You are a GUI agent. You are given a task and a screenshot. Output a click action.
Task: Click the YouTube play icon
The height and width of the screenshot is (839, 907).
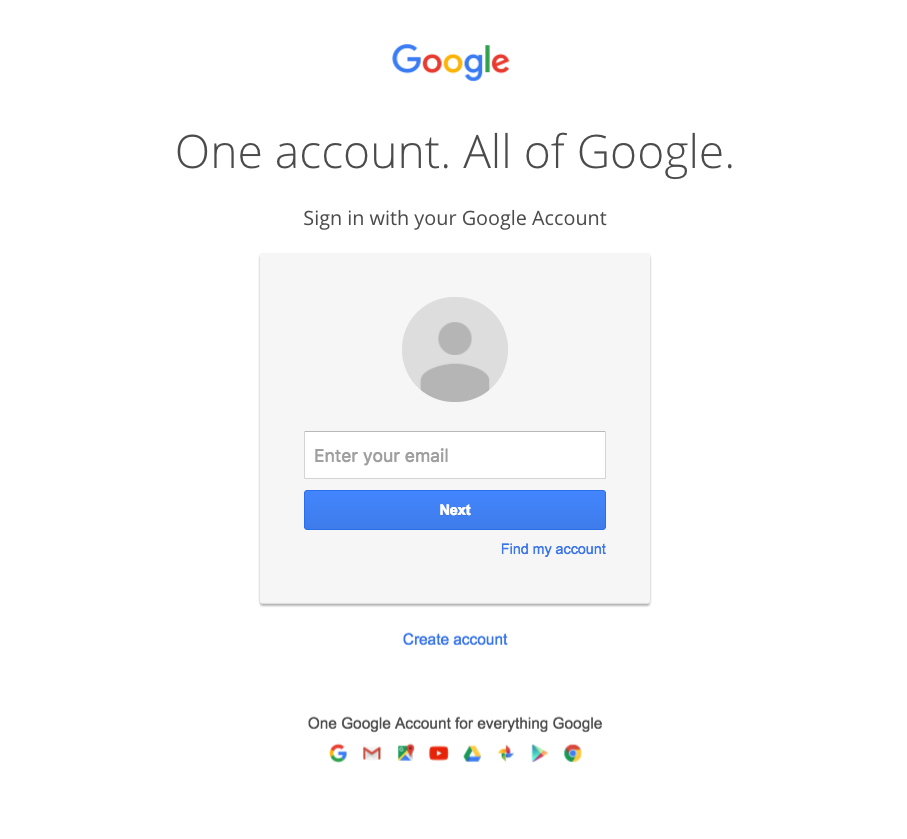(438, 753)
